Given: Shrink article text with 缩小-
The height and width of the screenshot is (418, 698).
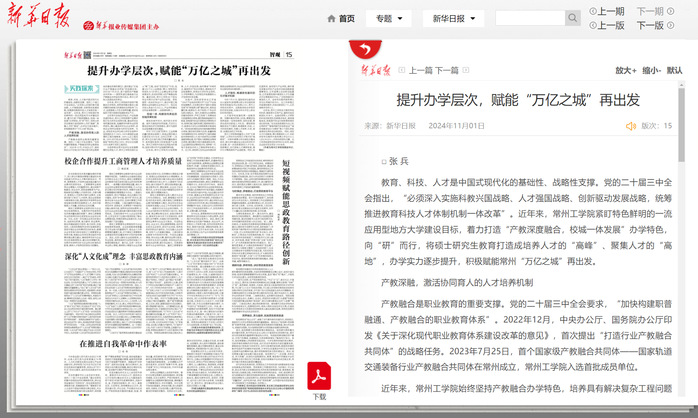Looking at the screenshot, I should (x=652, y=70).
